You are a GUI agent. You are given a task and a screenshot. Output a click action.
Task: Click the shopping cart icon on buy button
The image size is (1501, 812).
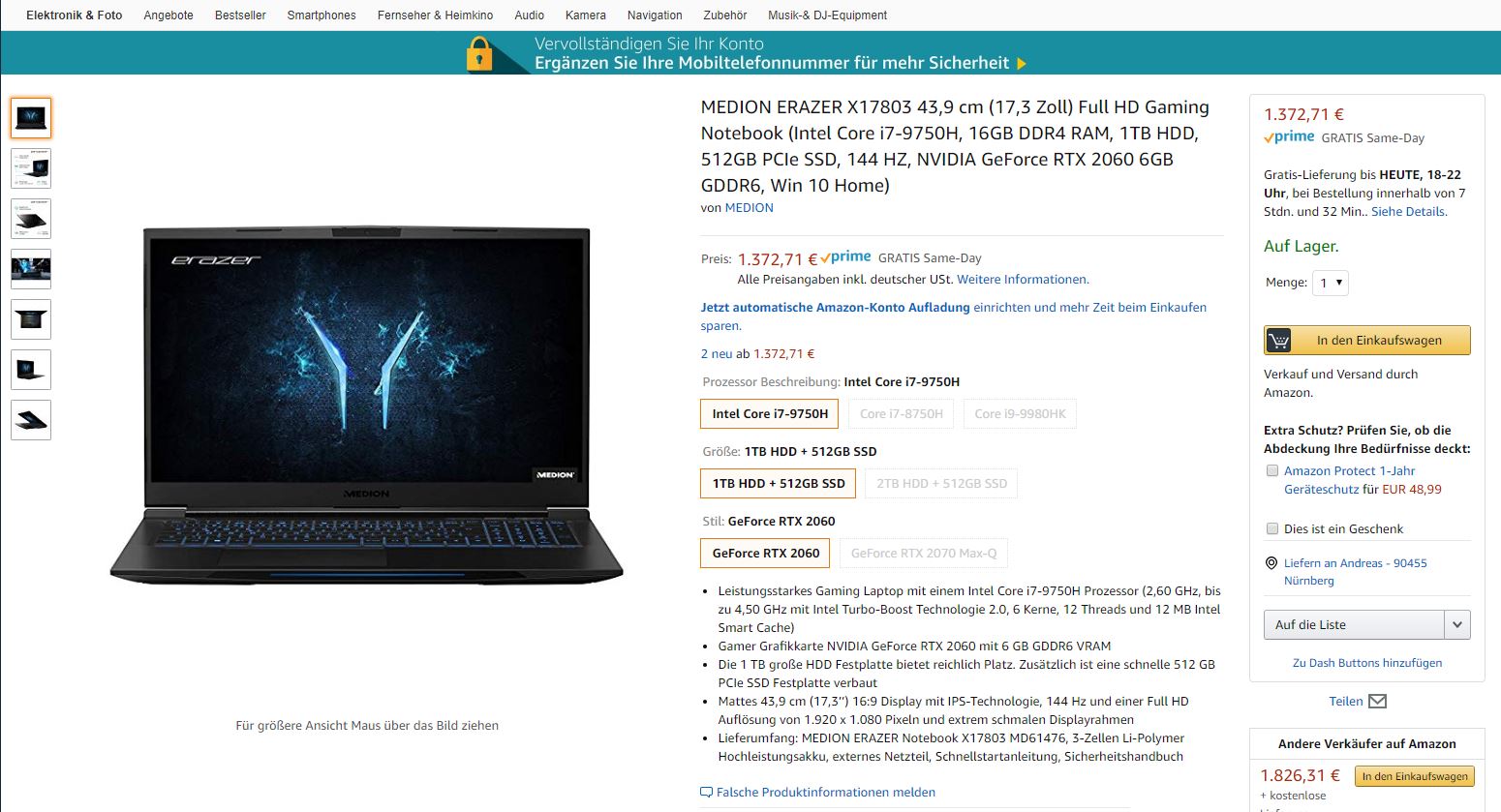(1278, 341)
